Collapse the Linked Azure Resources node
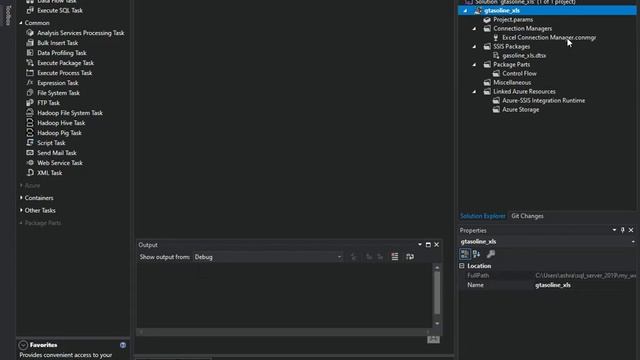The height and width of the screenshot is (360, 640). coord(474,91)
